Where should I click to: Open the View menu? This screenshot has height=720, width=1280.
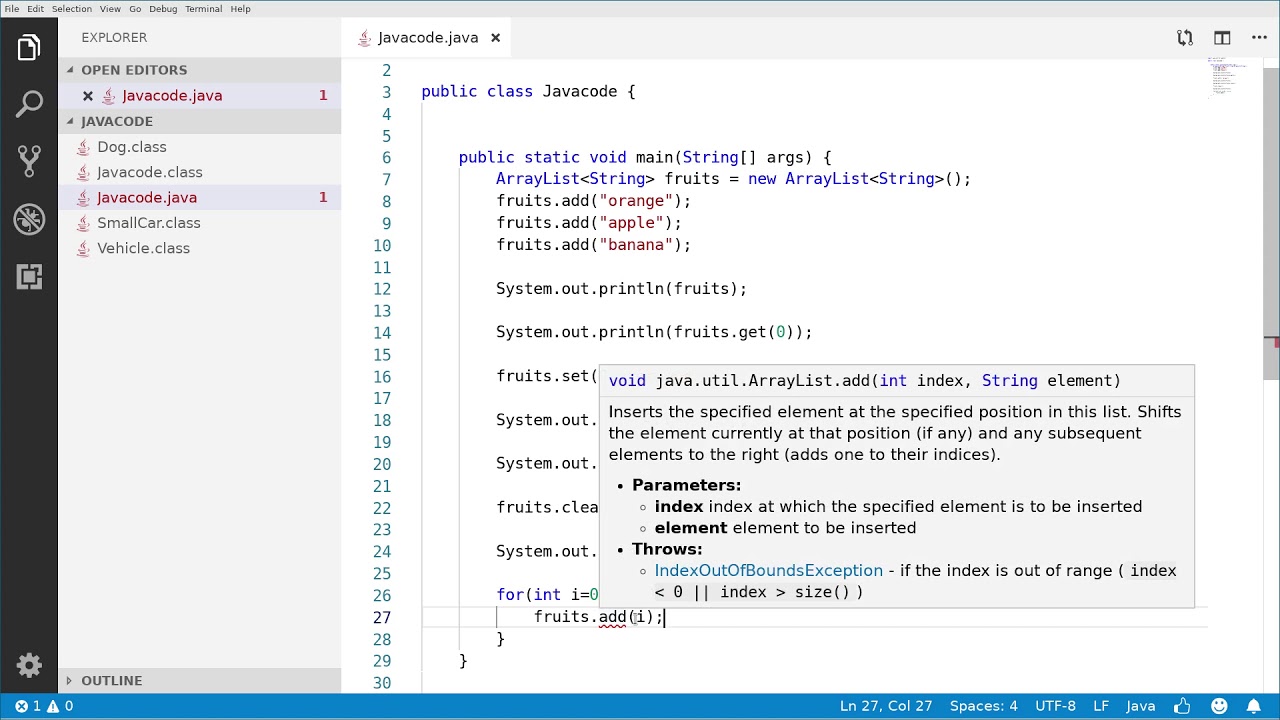pyautogui.click(x=110, y=9)
